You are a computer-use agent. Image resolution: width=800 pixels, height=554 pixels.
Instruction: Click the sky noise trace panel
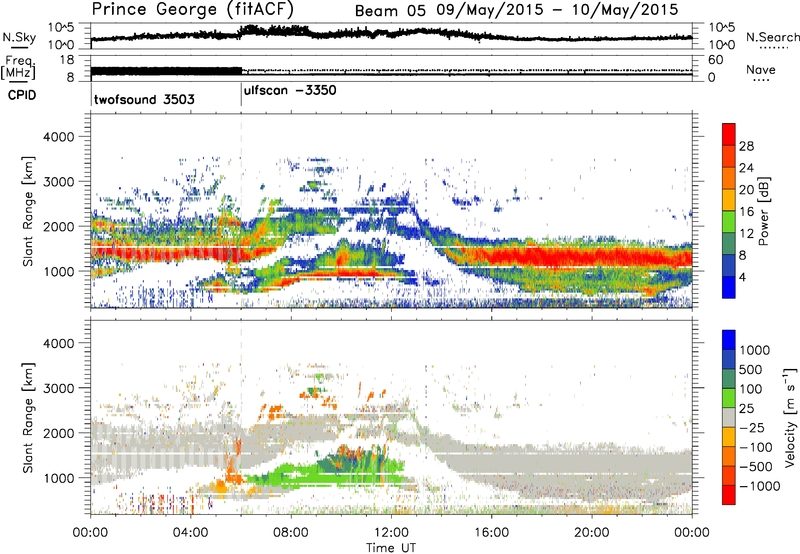(x=391, y=36)
